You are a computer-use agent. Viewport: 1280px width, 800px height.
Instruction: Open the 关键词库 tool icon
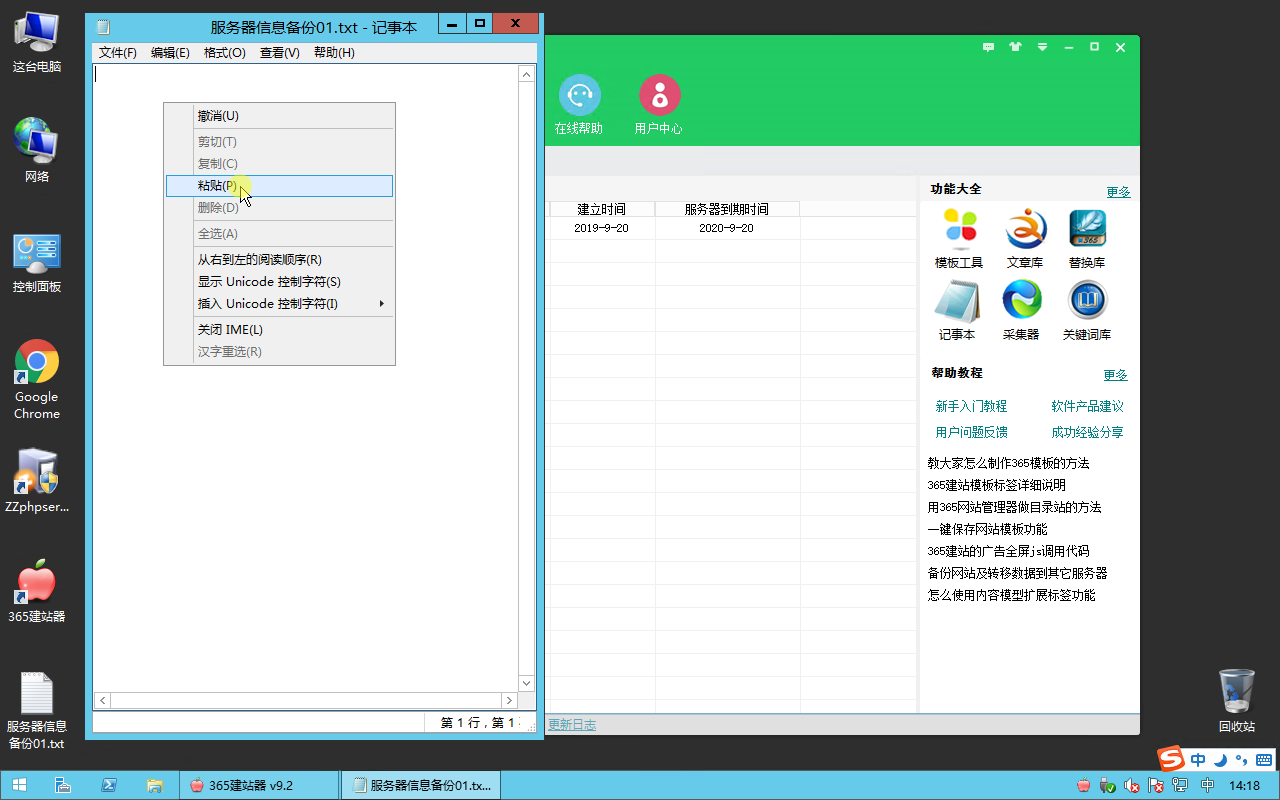(x=1087, y=300)
